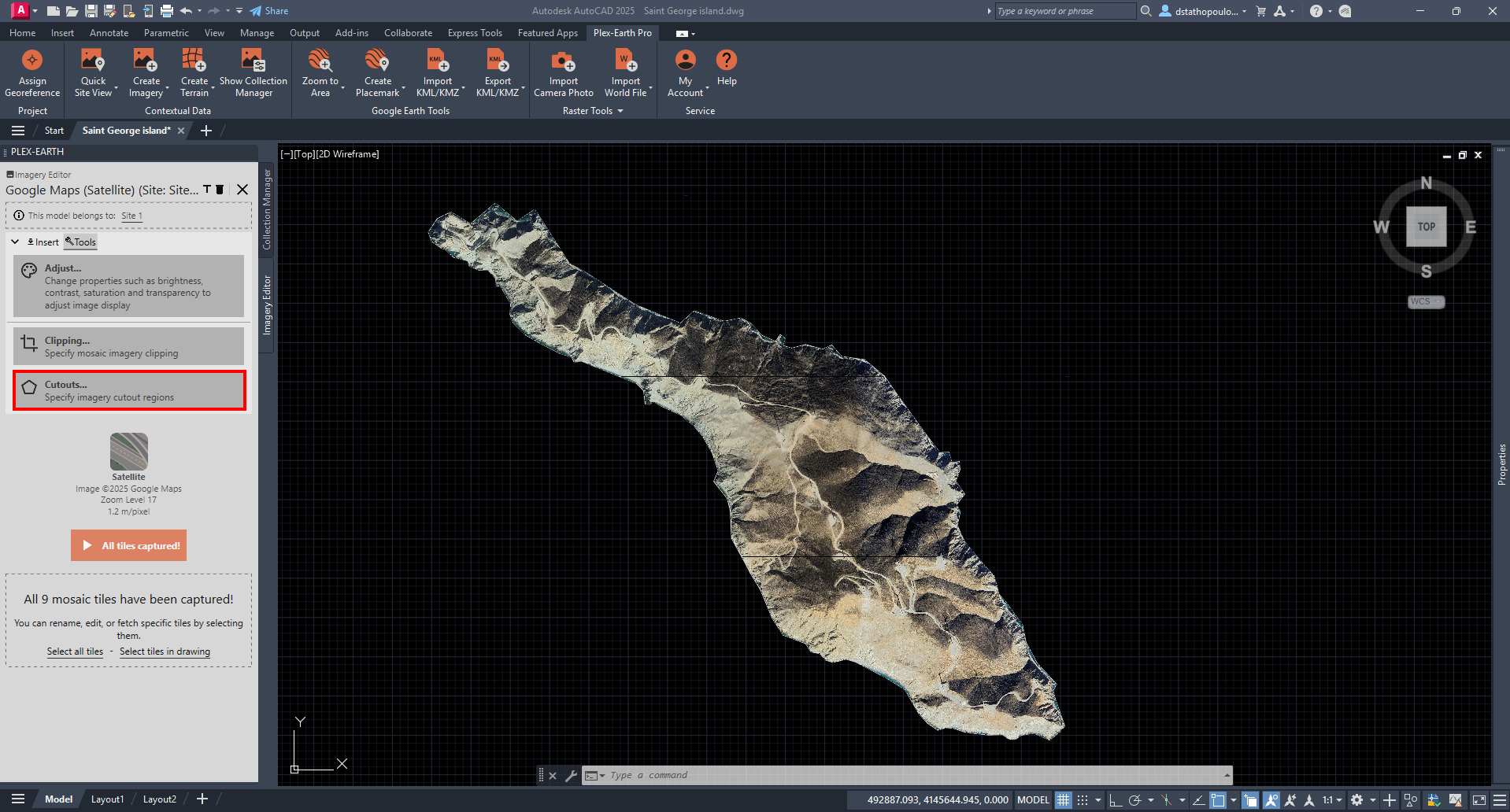Open Show Collection Manager

(x=254, y=73)
